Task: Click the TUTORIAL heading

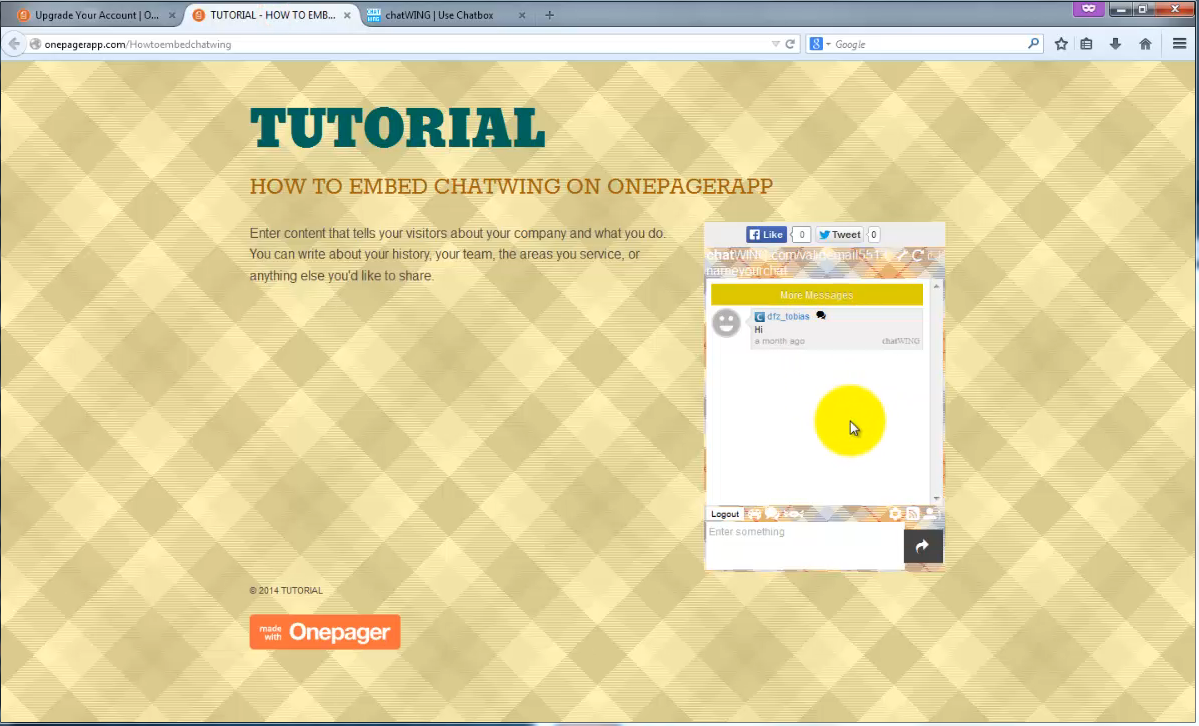Action: pyautogui.click(x=398, y=128)
